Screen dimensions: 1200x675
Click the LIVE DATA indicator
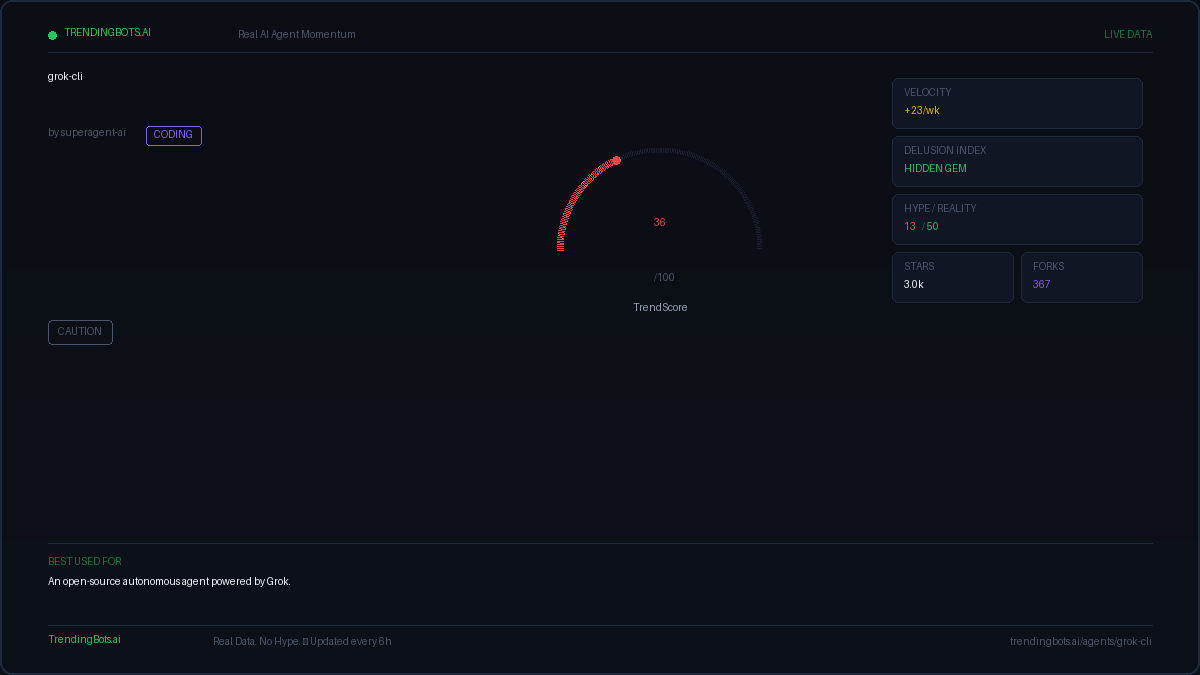[1128, 35]
